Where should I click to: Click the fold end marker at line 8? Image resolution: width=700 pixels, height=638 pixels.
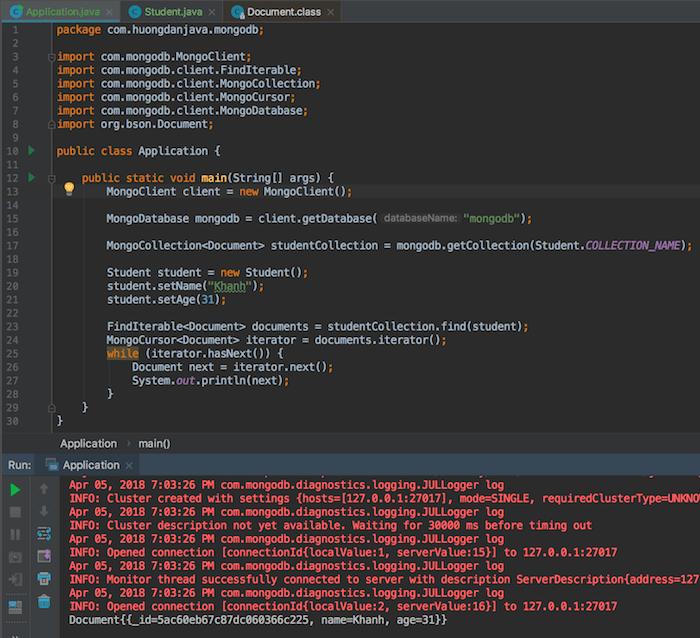pyautogui.click(x=51, y=125)
